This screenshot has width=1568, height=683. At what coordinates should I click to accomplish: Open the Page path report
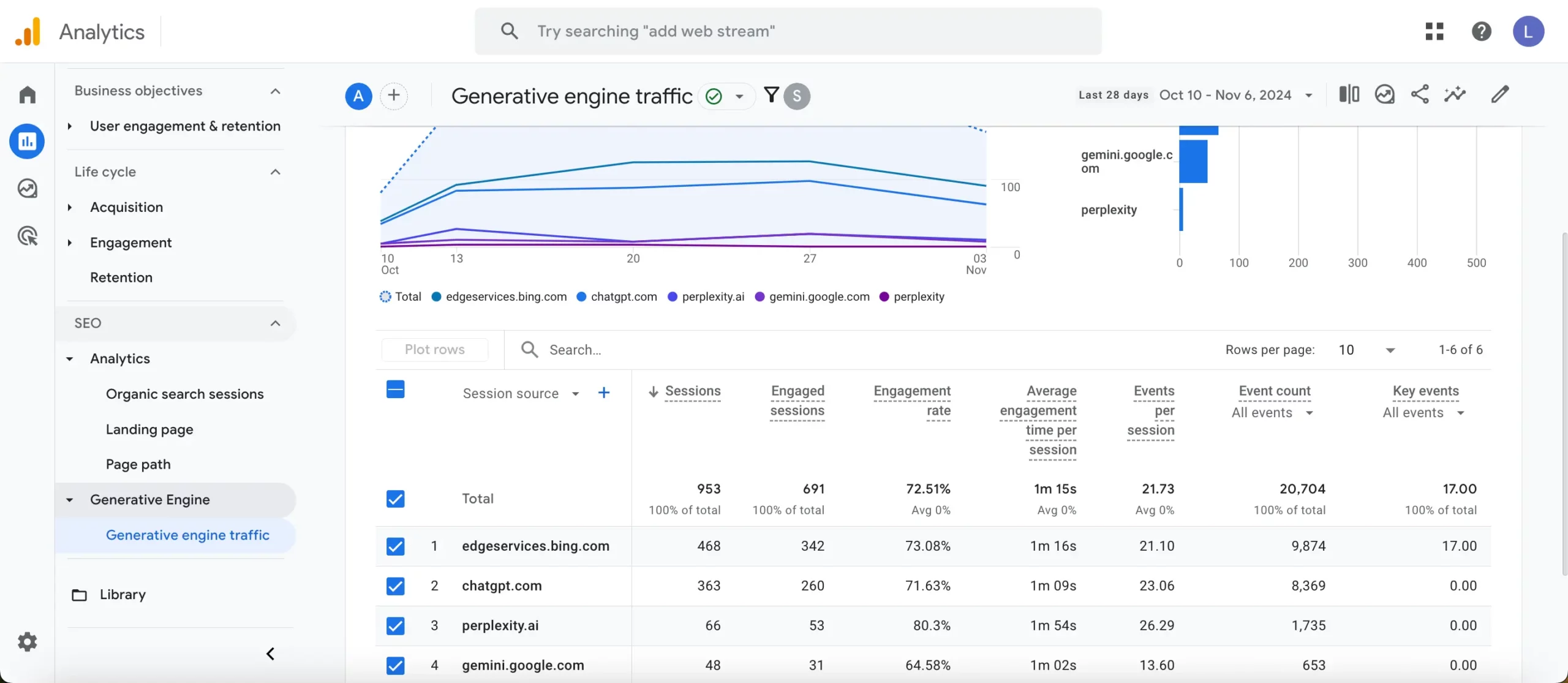138,464
